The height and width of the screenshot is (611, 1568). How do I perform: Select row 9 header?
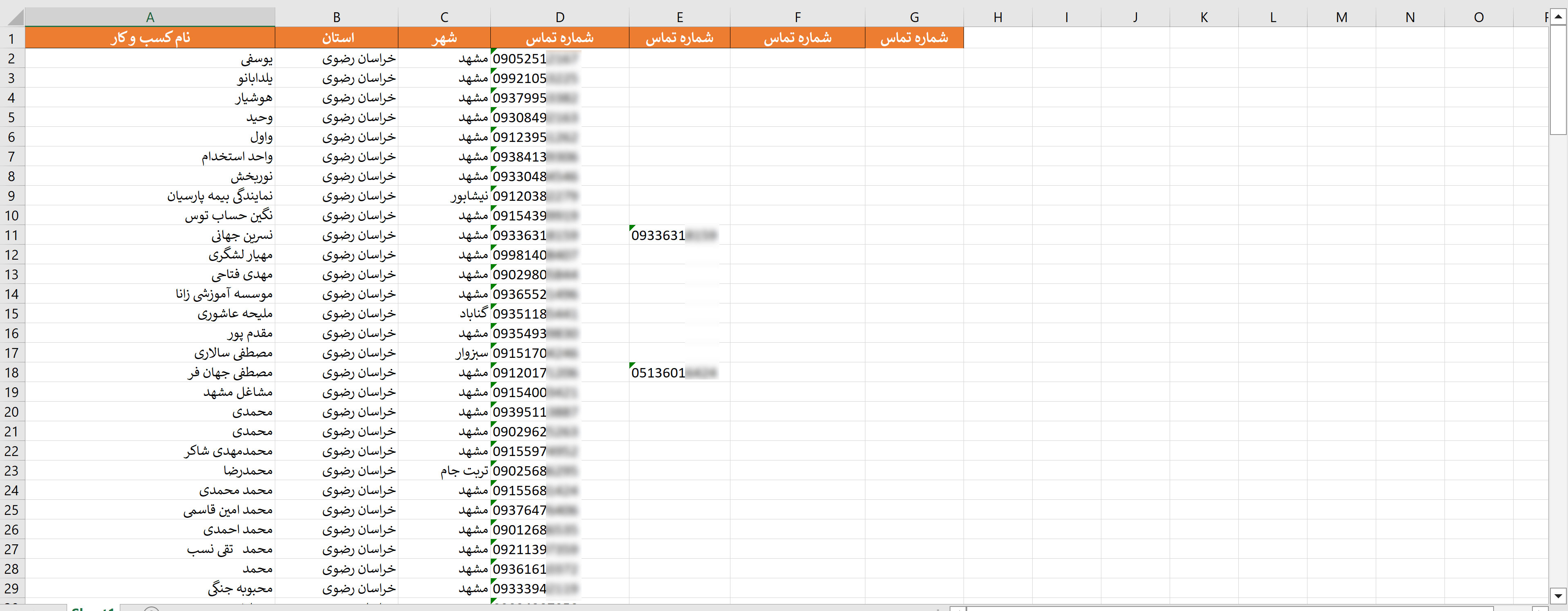(12, 196)
